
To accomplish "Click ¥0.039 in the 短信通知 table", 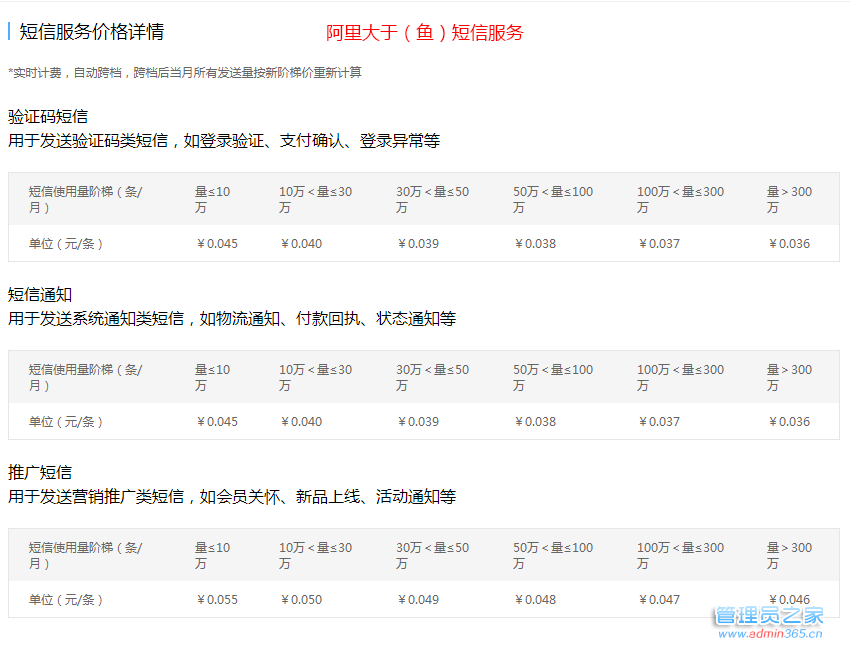I will click(418, 422).
